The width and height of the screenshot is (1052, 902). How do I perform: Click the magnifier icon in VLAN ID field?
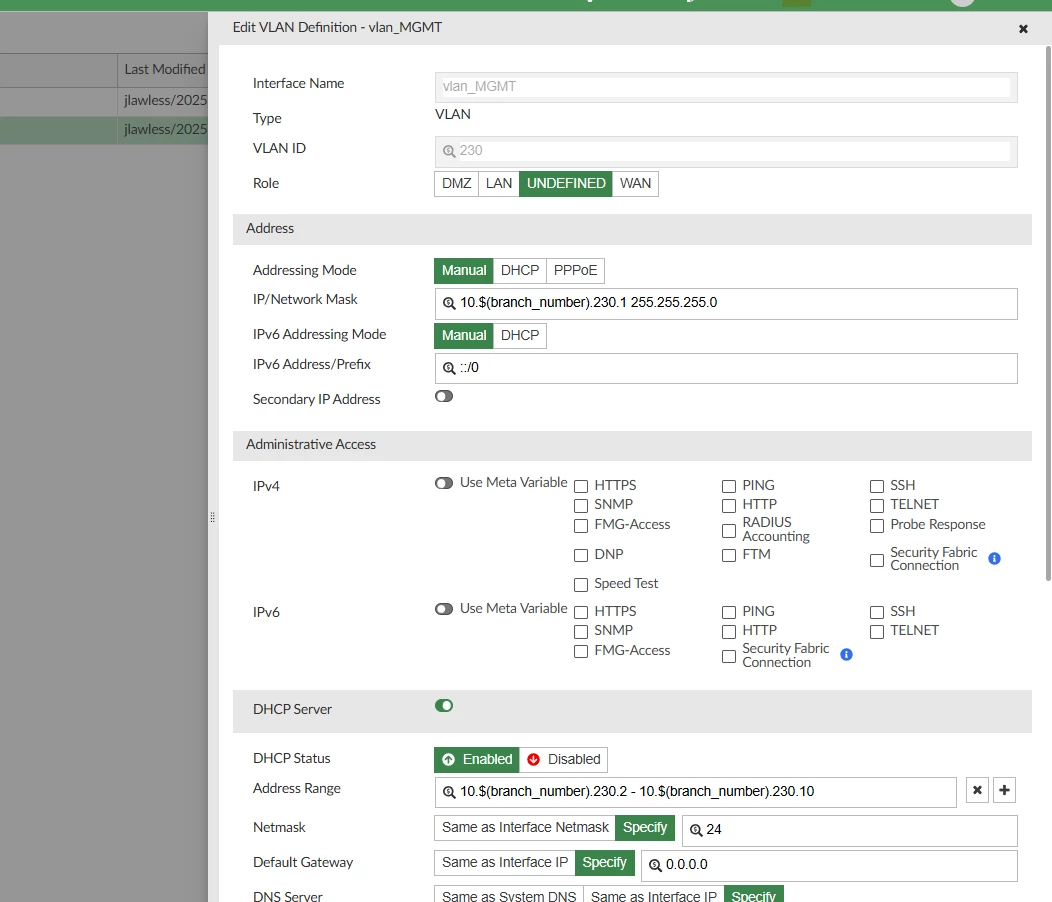click(449, 151)
